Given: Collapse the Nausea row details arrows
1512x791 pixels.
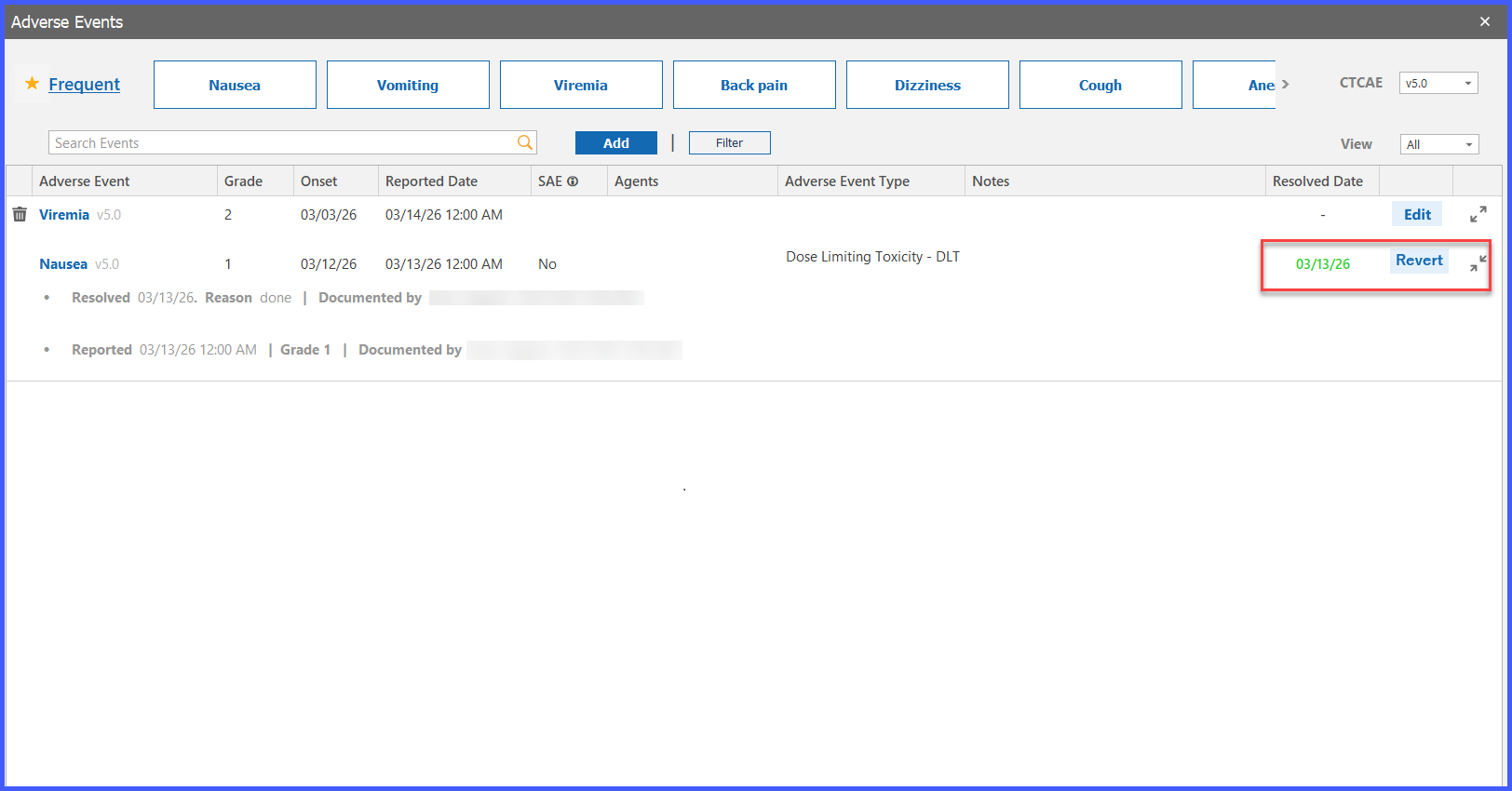Looking at the screenshot, I should tap(1478, 263).
